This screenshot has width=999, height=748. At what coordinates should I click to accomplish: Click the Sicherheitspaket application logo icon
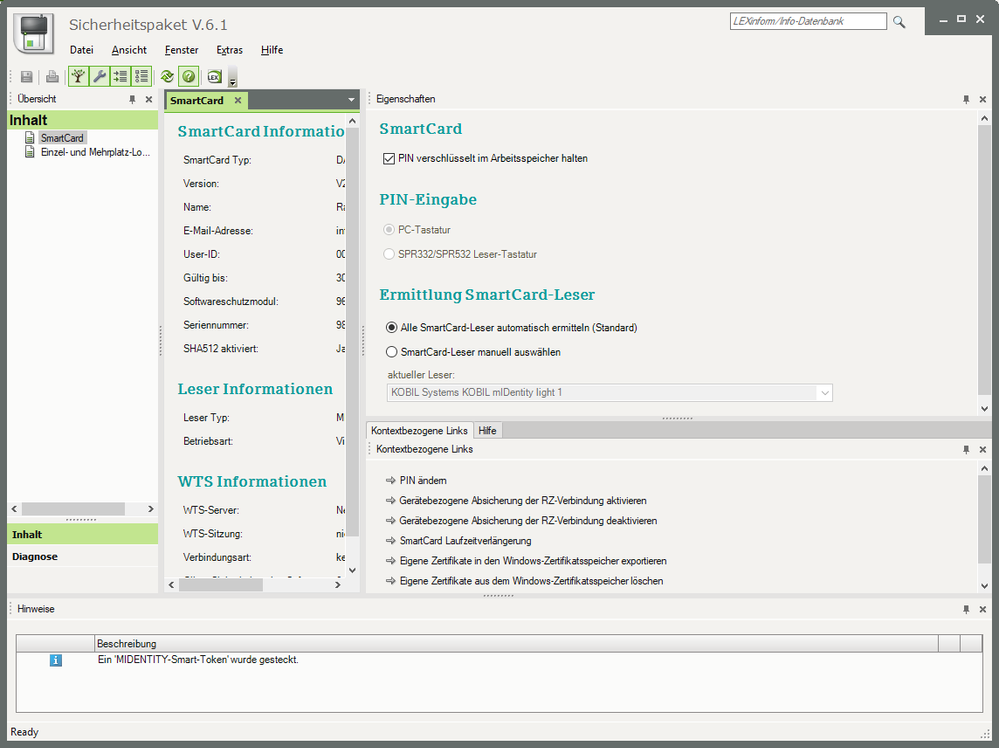[33, 34]
